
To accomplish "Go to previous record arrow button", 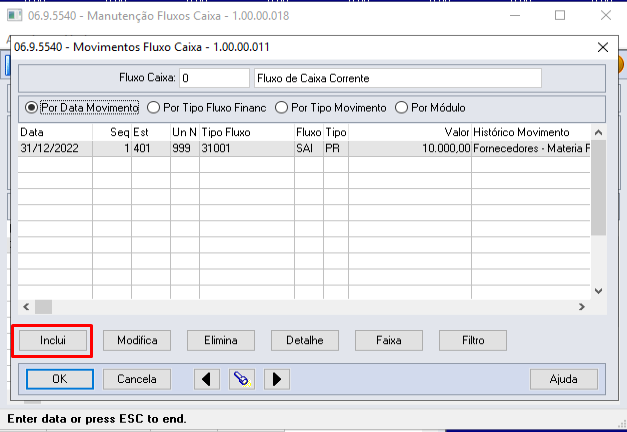I will tap(207, 379).
